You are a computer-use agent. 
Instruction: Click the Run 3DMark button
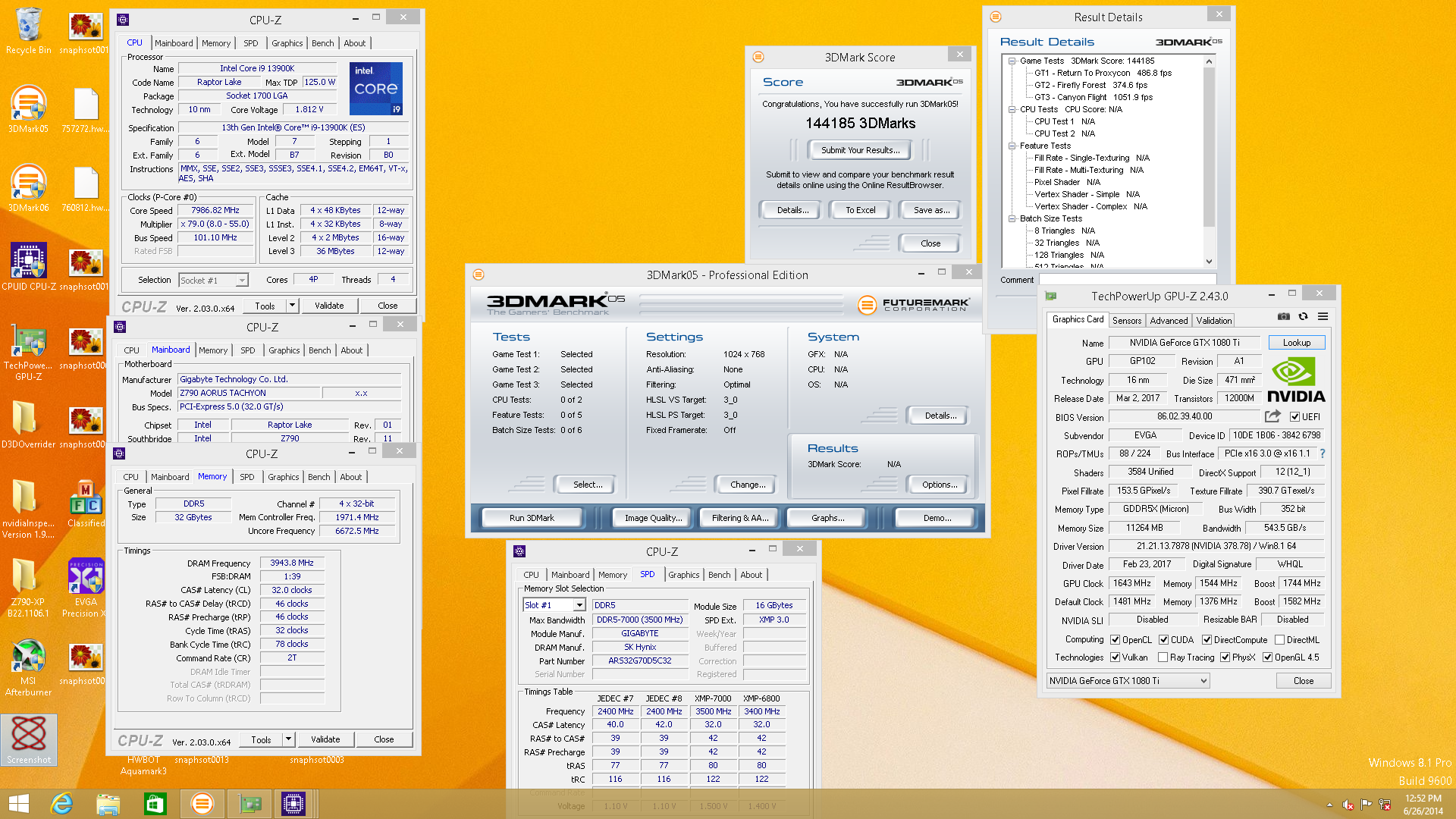point(532,518)
